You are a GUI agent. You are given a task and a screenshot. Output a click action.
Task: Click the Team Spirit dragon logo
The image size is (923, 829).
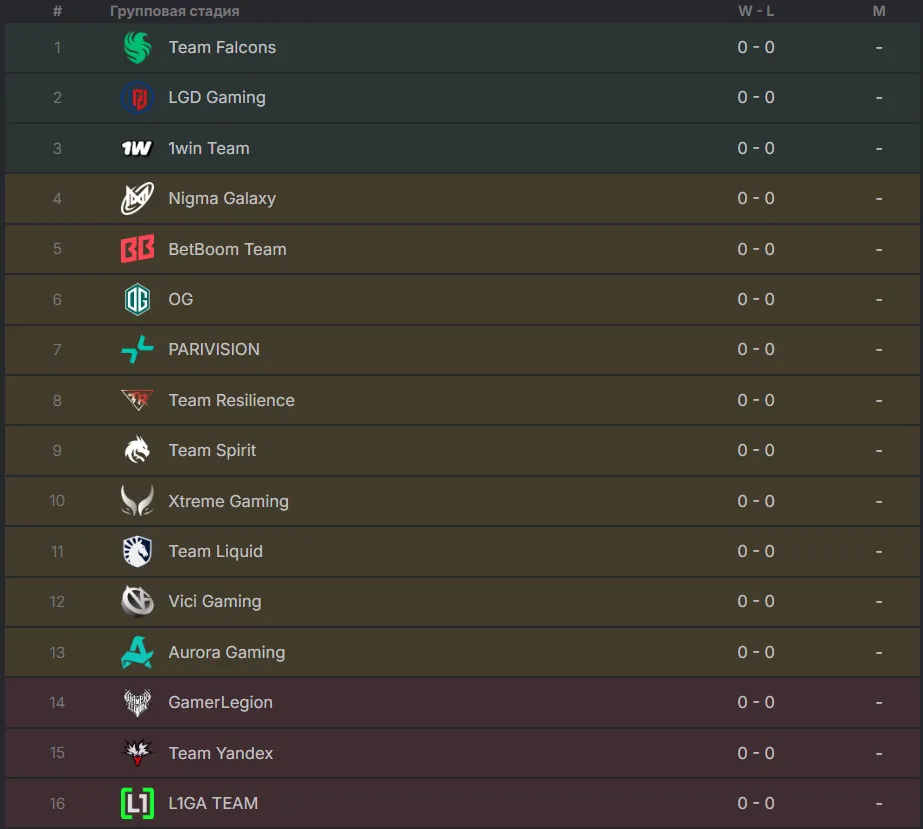pos(138,450)
